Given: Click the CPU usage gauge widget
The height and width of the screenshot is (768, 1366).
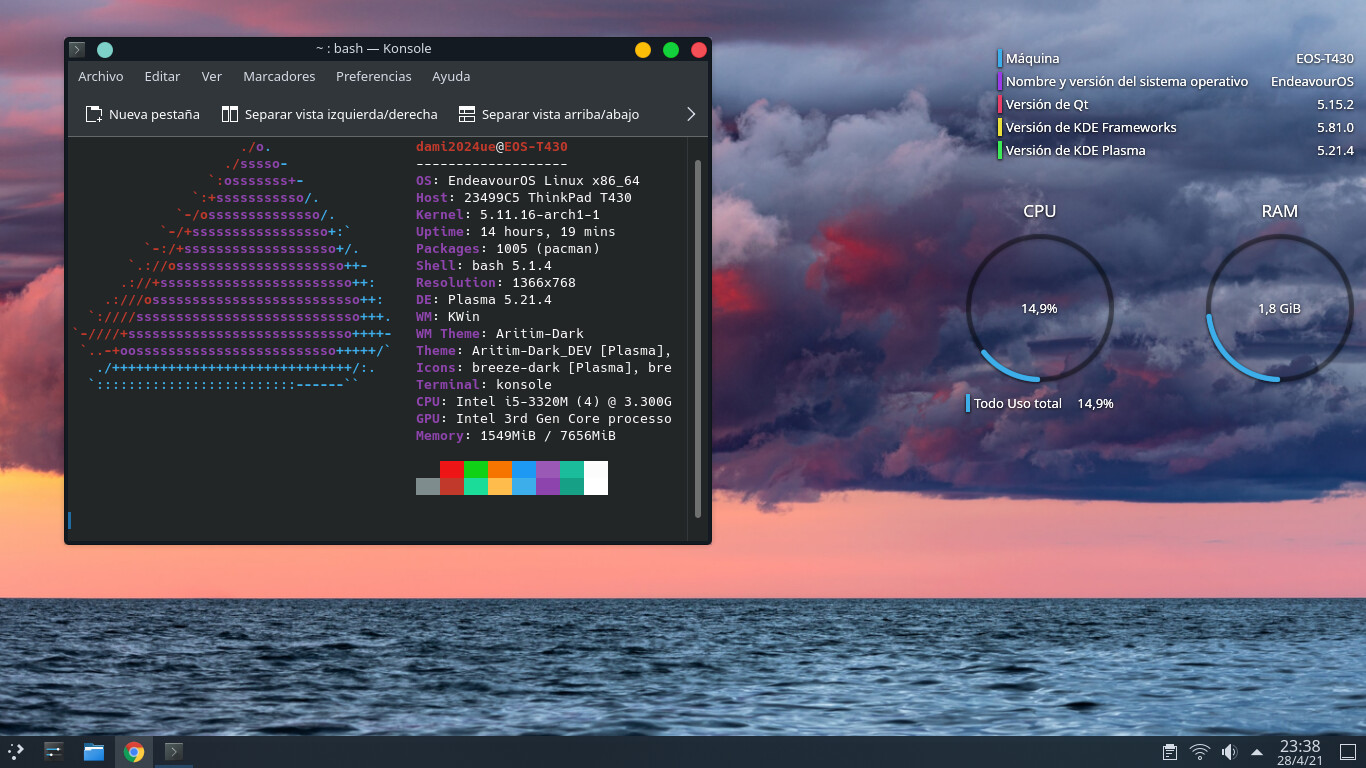Looking at the screenshot, I should coord(1040,308).
